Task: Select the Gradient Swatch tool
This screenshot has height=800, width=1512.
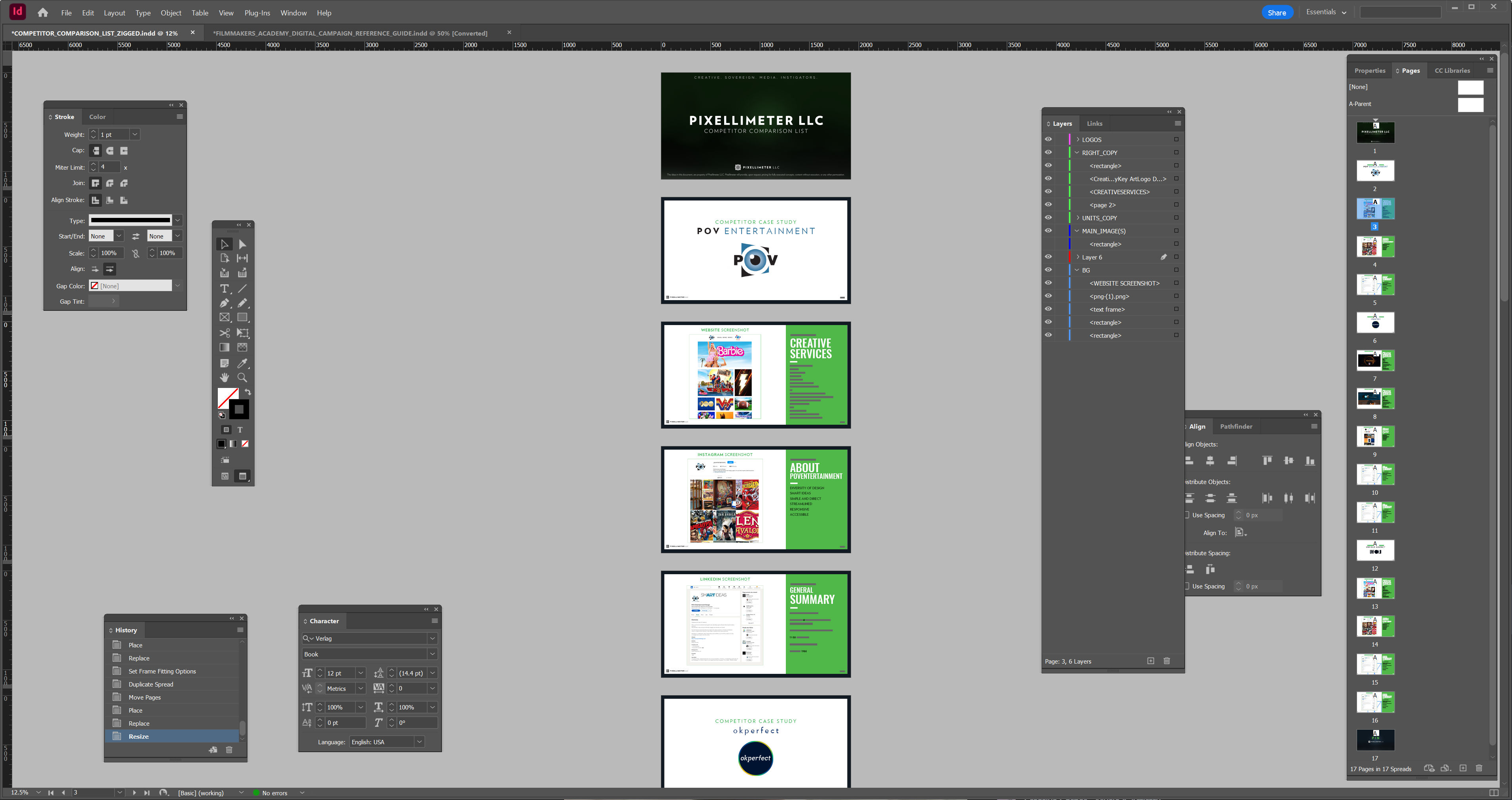Action: [x=224, y=347]
